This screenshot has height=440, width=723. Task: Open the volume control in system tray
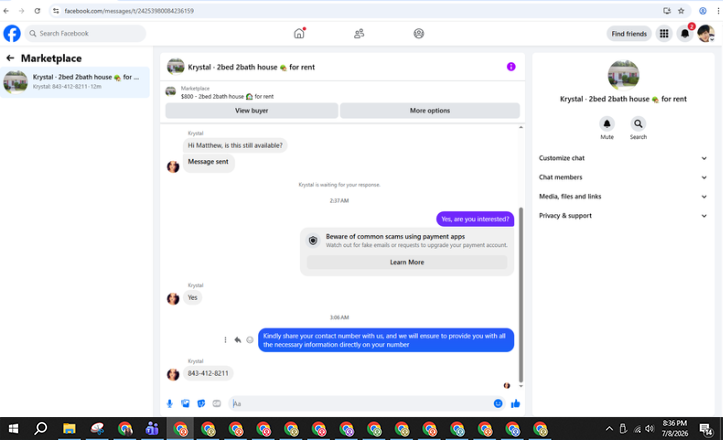pyautogui.click(x=650, y=429)
